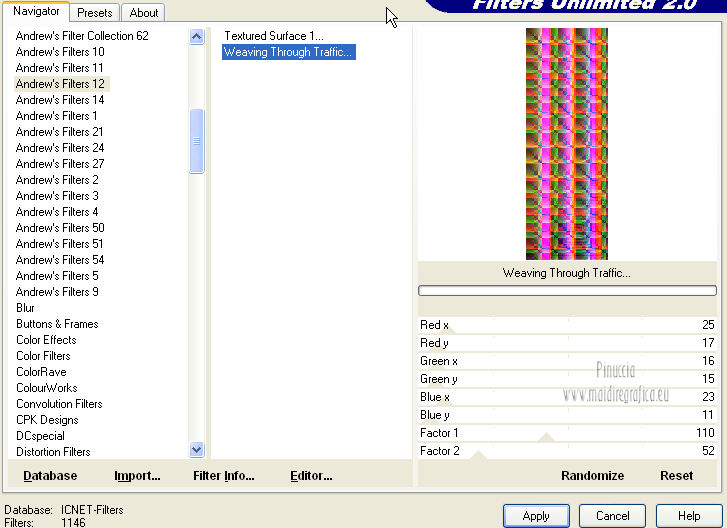
Task: Select Andrew's Filters 51 category
Action: (x=59, y=244)
